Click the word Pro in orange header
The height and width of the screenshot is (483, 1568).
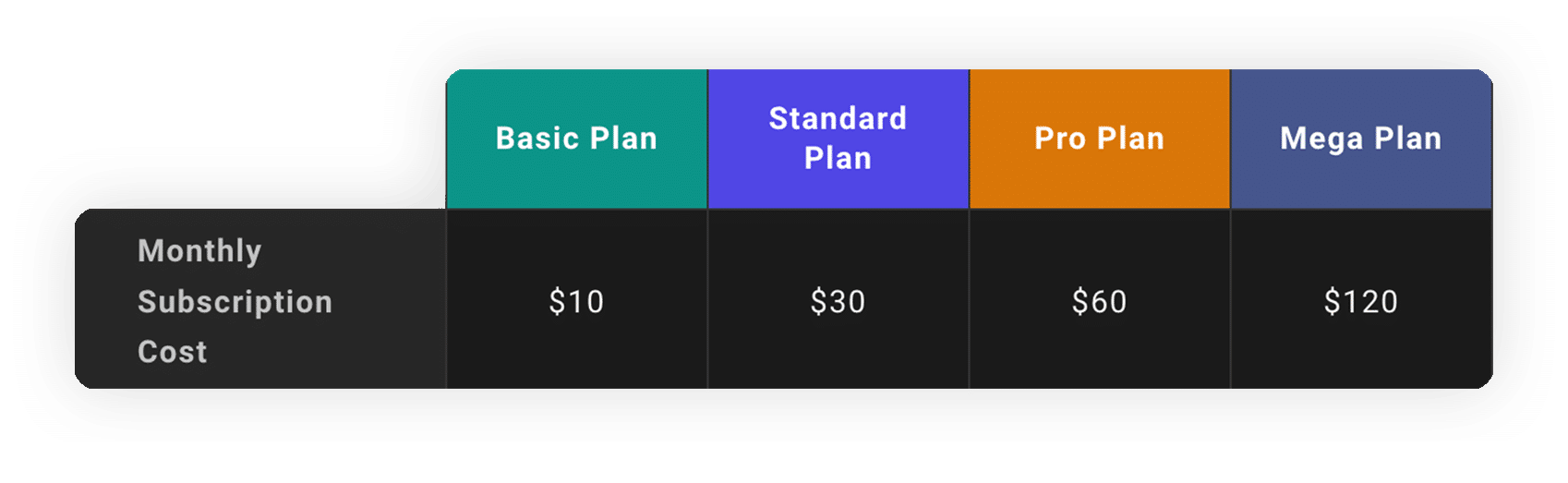[1060, 139]
